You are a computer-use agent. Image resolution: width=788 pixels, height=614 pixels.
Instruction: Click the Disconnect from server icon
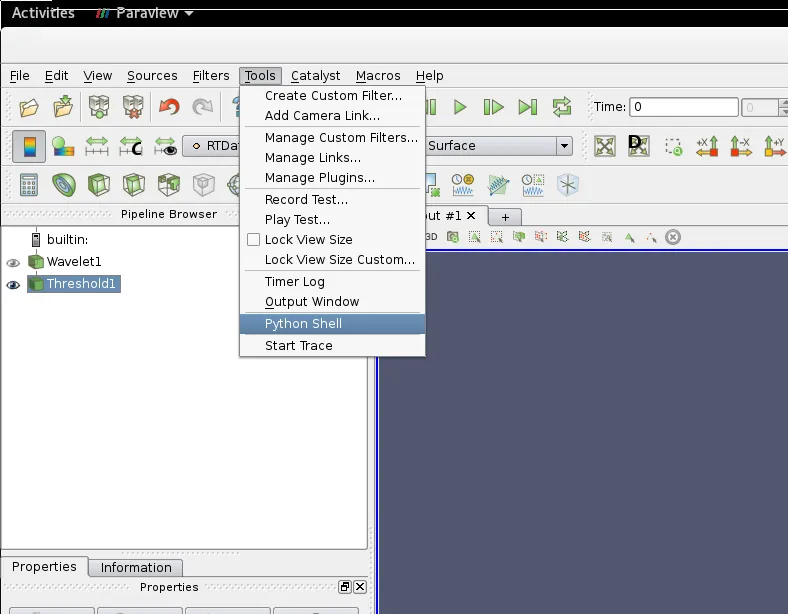[133, 107]
